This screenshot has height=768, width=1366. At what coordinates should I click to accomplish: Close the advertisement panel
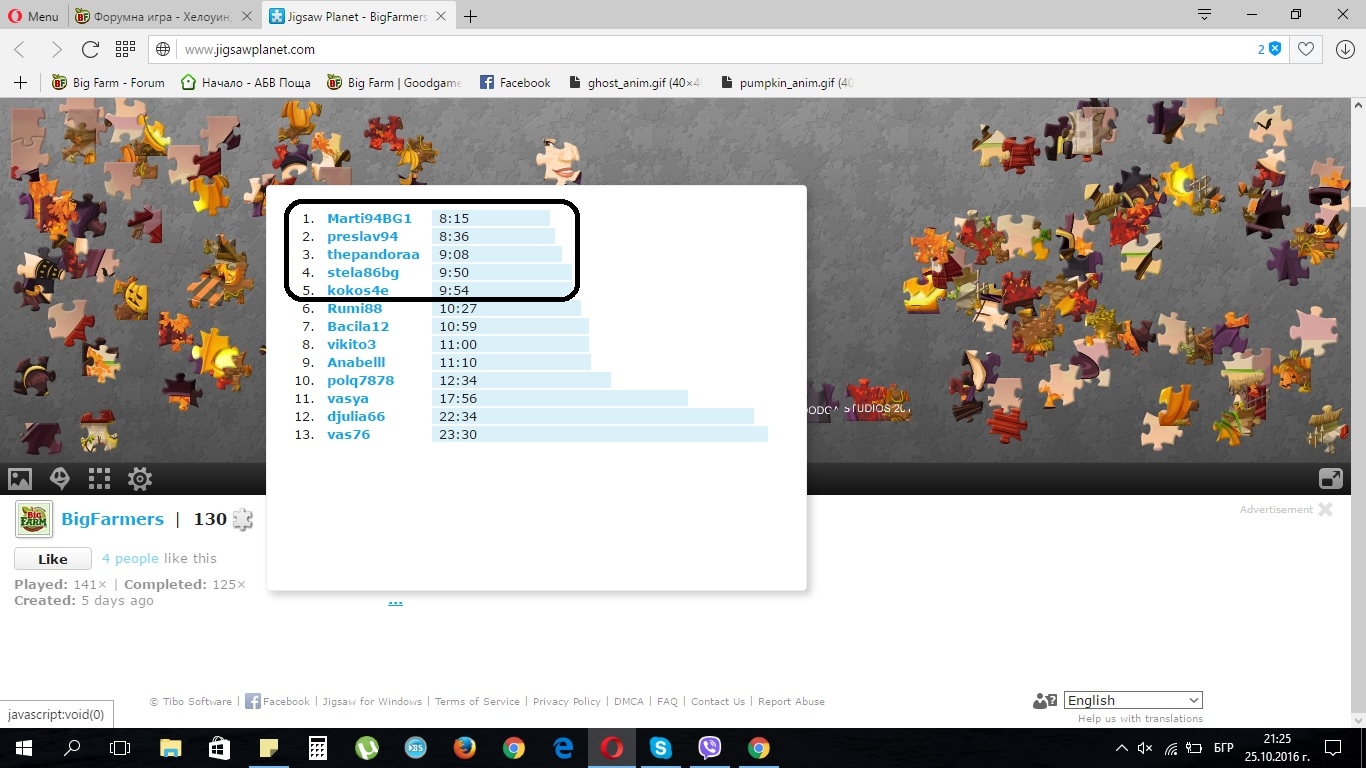pyautogui.click(x=1325, y=509)
